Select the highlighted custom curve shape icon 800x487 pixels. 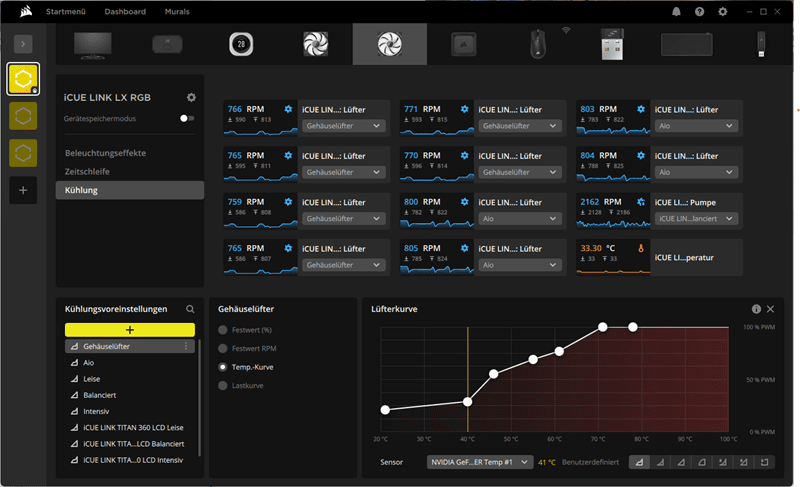tap(639, 462)
